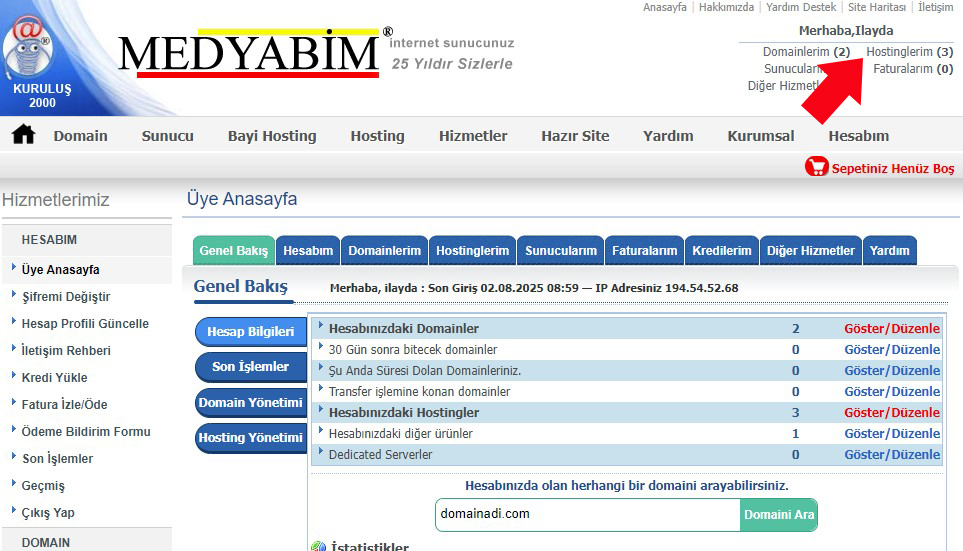
Task: Open the Hizmetler menu
Action: (473, 136)
